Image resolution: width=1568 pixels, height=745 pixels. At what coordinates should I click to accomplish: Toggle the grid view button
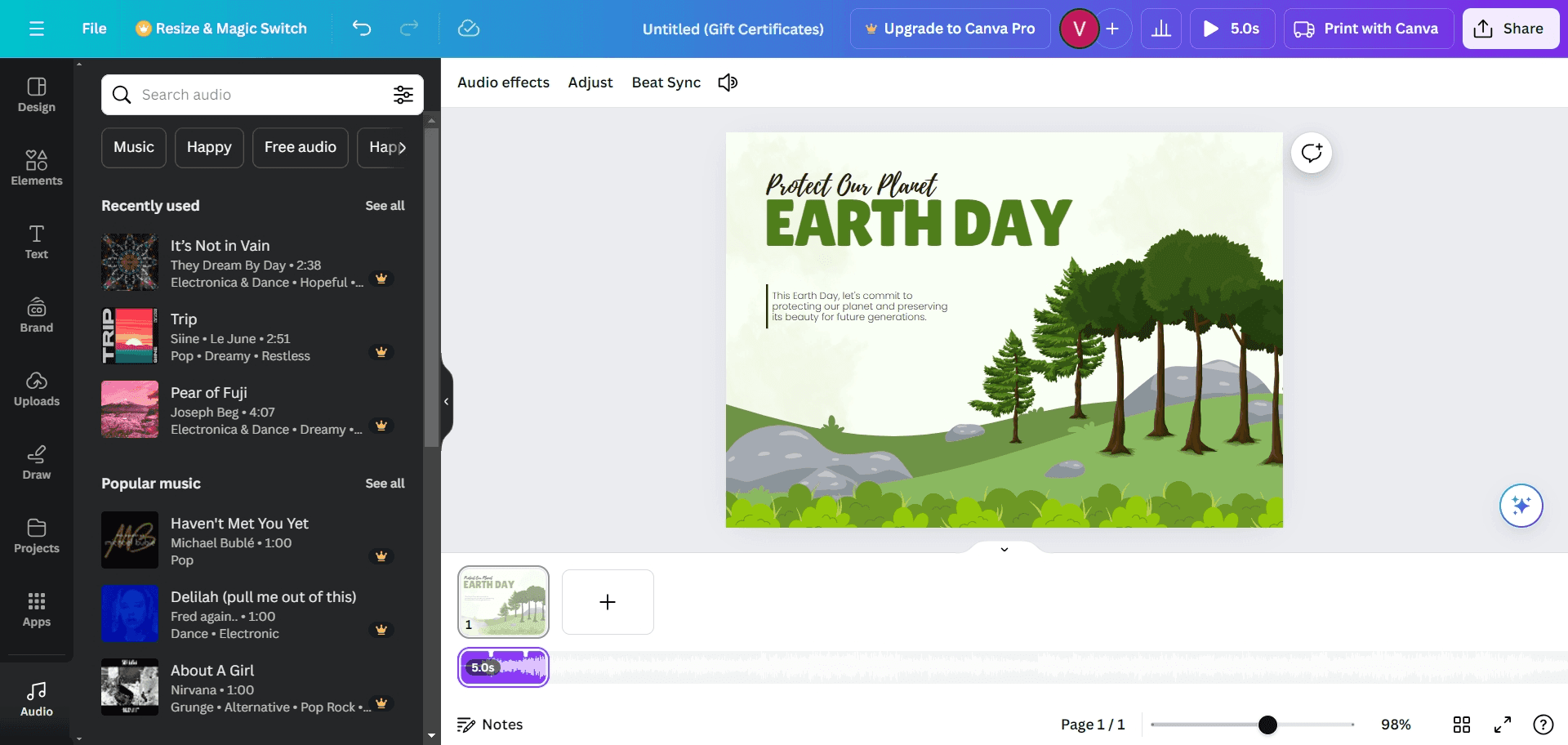(1461, 725)
